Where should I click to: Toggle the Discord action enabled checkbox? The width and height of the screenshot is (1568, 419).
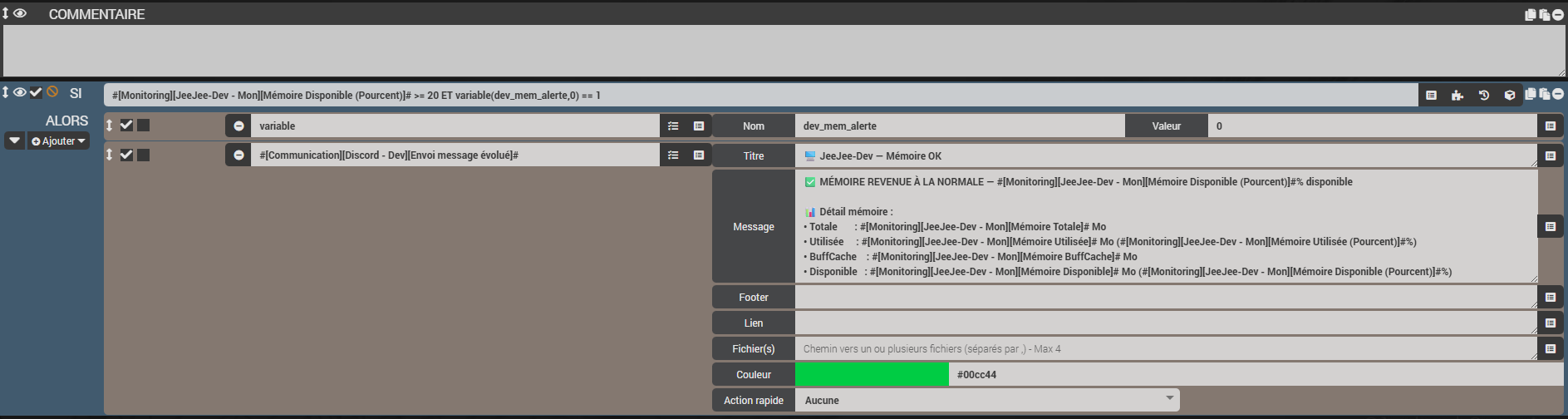coord(126,155)
